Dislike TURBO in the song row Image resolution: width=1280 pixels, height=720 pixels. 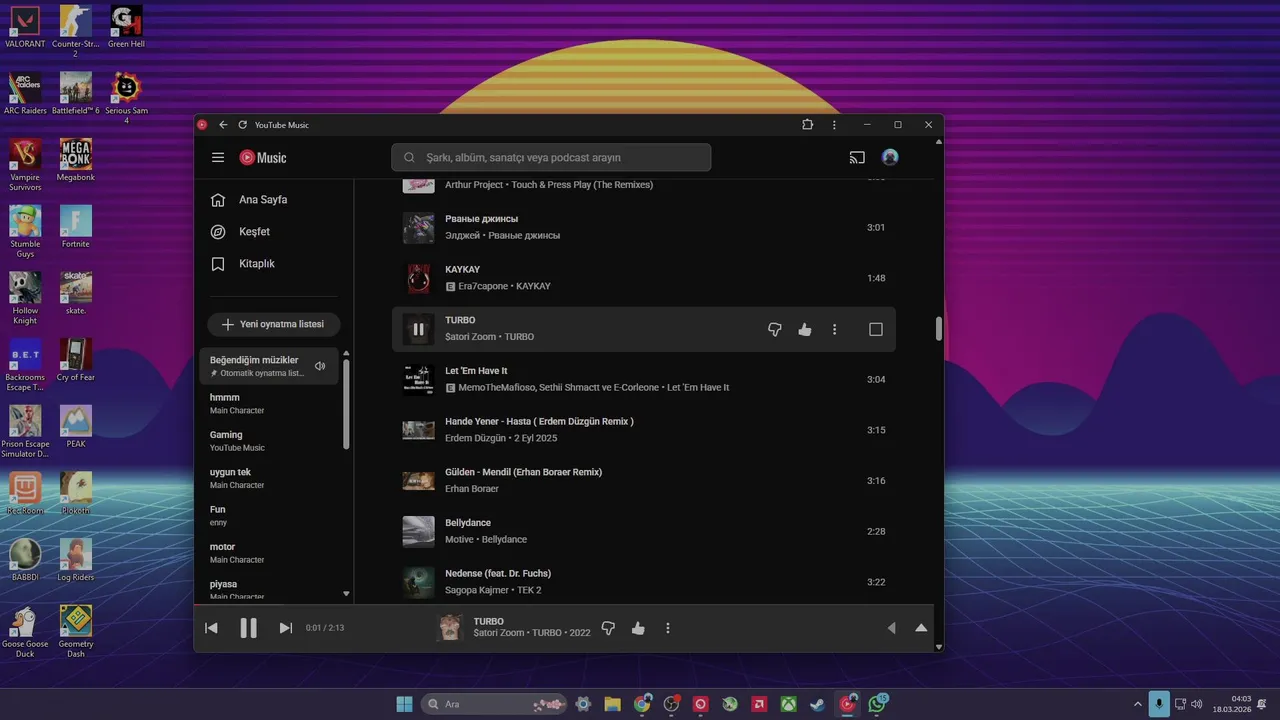774,329
